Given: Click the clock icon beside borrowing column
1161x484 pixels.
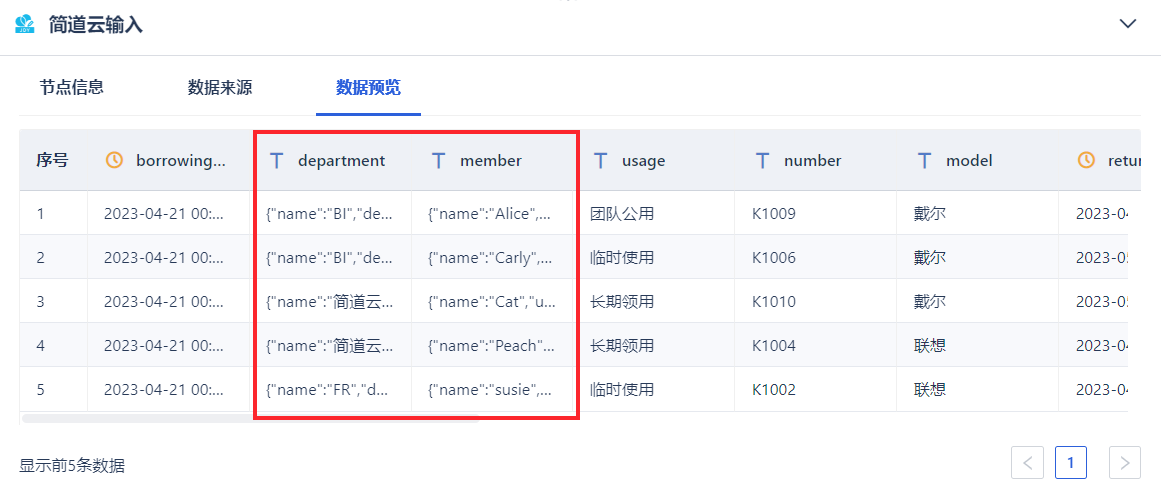Looking at the screenshot, I should pyautogui.click(x=115, y=160).
